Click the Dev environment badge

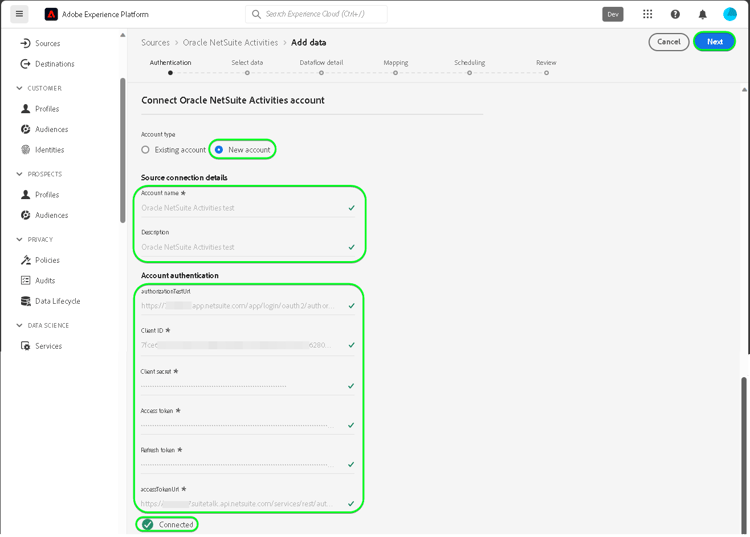pyautogui.click(x=613, y=14)
